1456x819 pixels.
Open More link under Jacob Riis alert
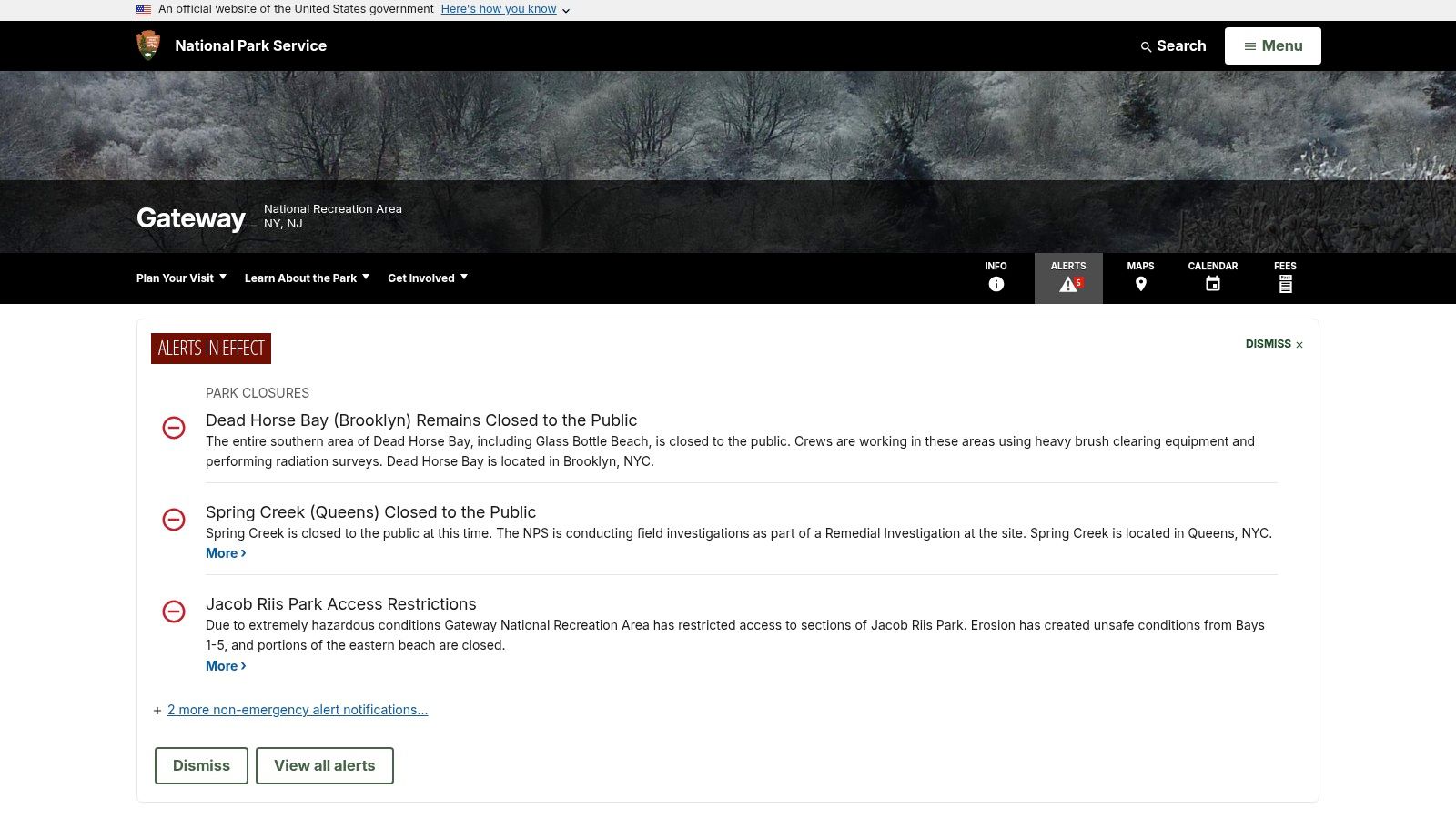click(x=226, y=666)
